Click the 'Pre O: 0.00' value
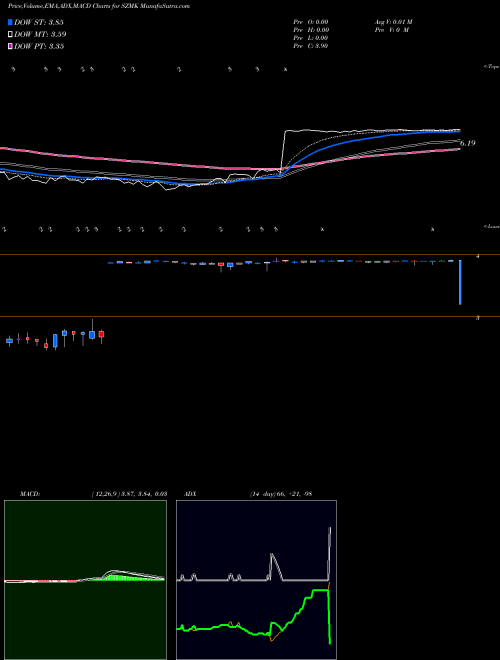Image resolution: width=500 pixels, height=660 pixels. 311,22
